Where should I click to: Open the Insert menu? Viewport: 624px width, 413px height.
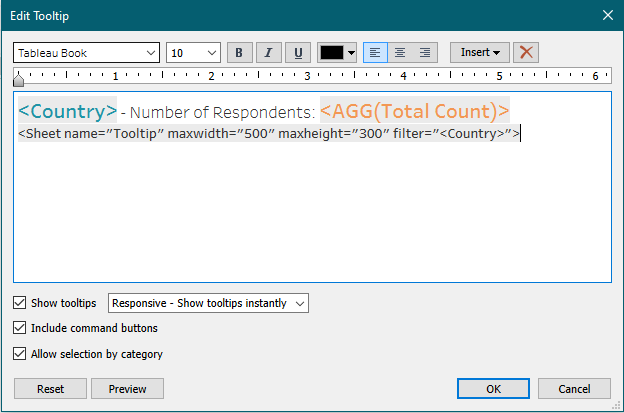coord(480,53)
